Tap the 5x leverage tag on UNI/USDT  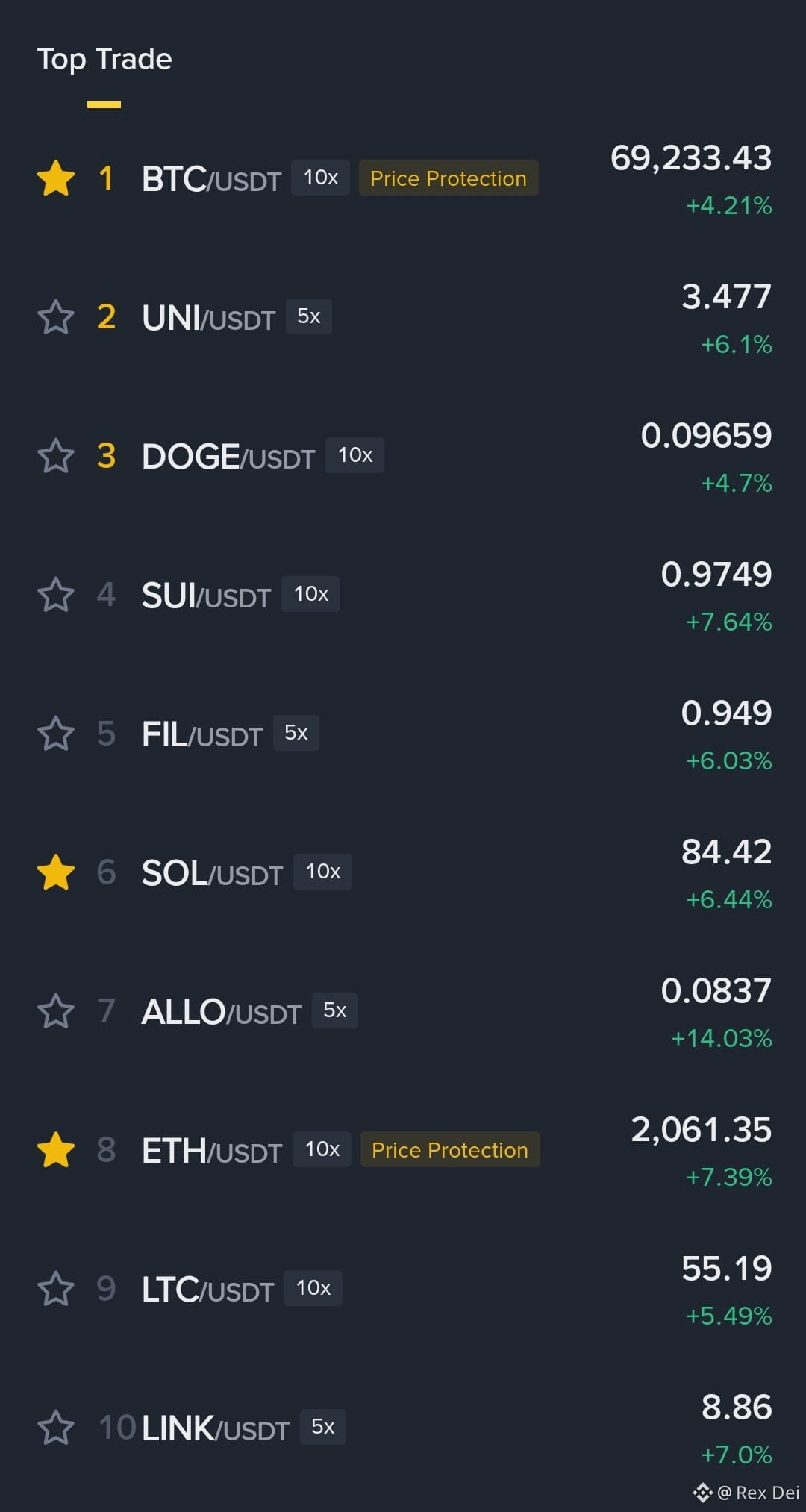tap(309, 316)
